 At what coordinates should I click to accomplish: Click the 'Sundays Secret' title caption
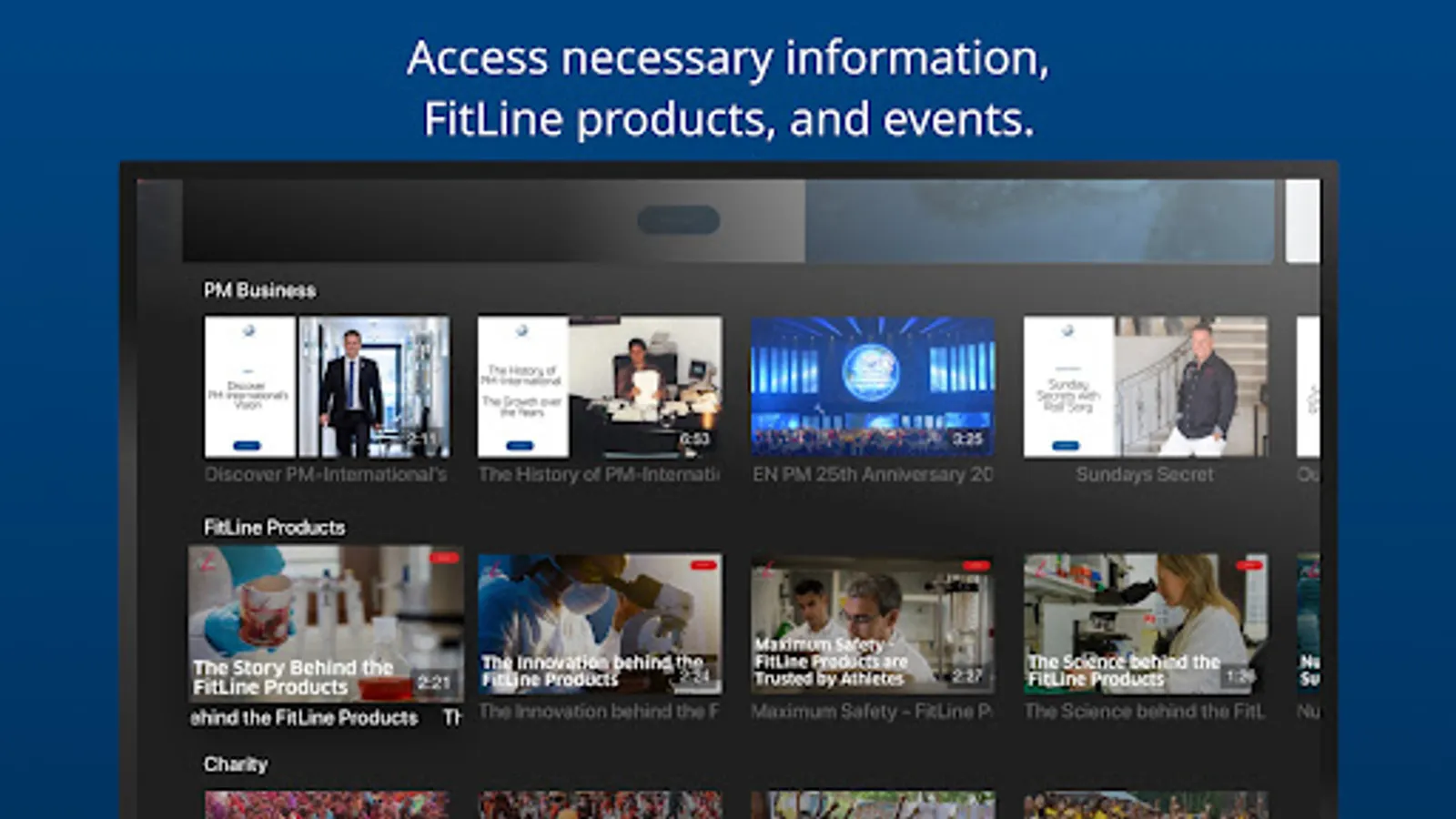pyautogui.click(x=1145, y=474)
